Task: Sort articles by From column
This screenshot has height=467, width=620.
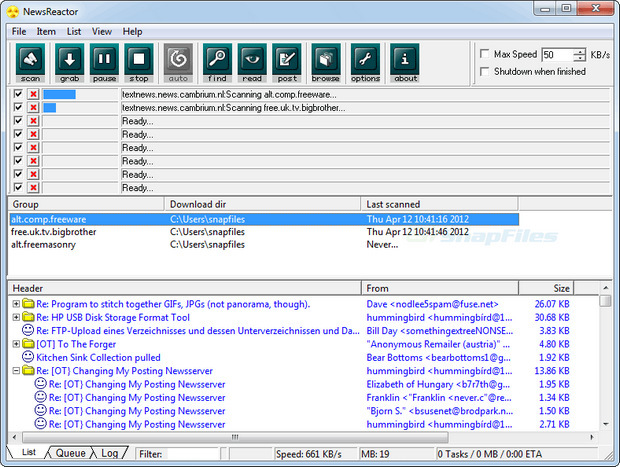Action: 440,288
